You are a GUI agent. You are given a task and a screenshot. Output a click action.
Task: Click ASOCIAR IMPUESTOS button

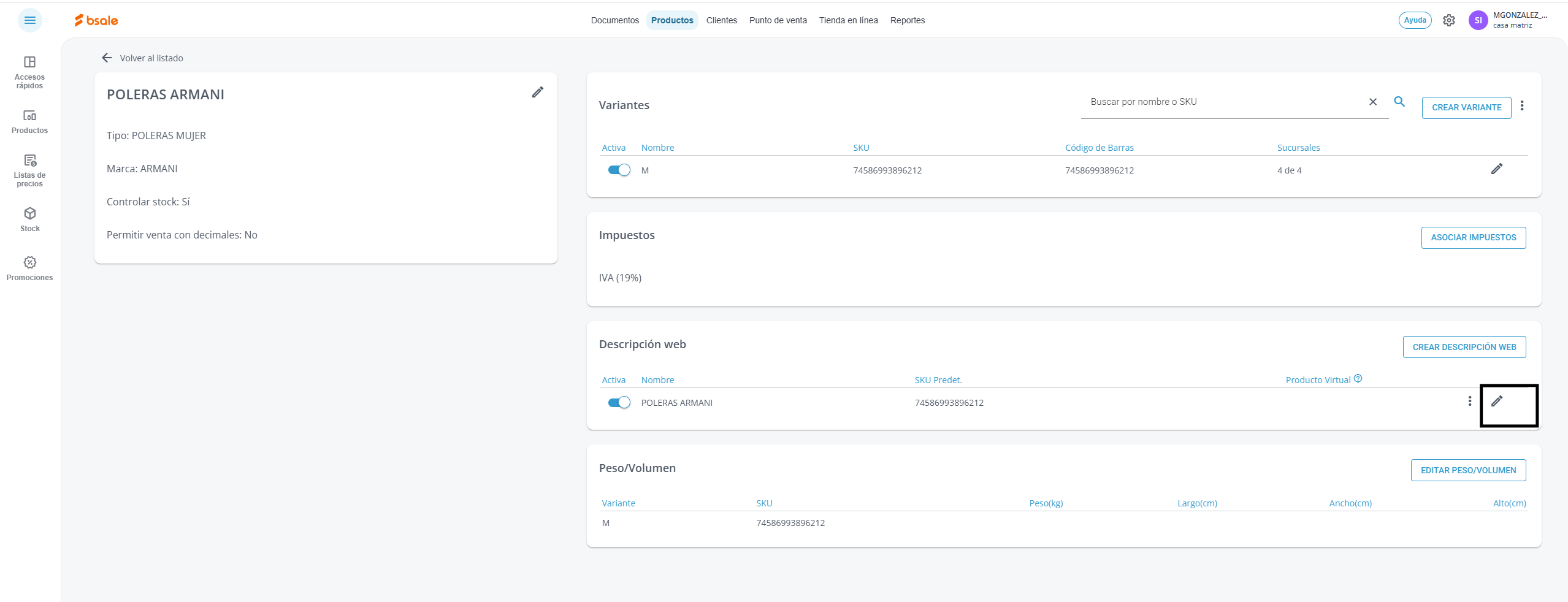(1474, 237)
